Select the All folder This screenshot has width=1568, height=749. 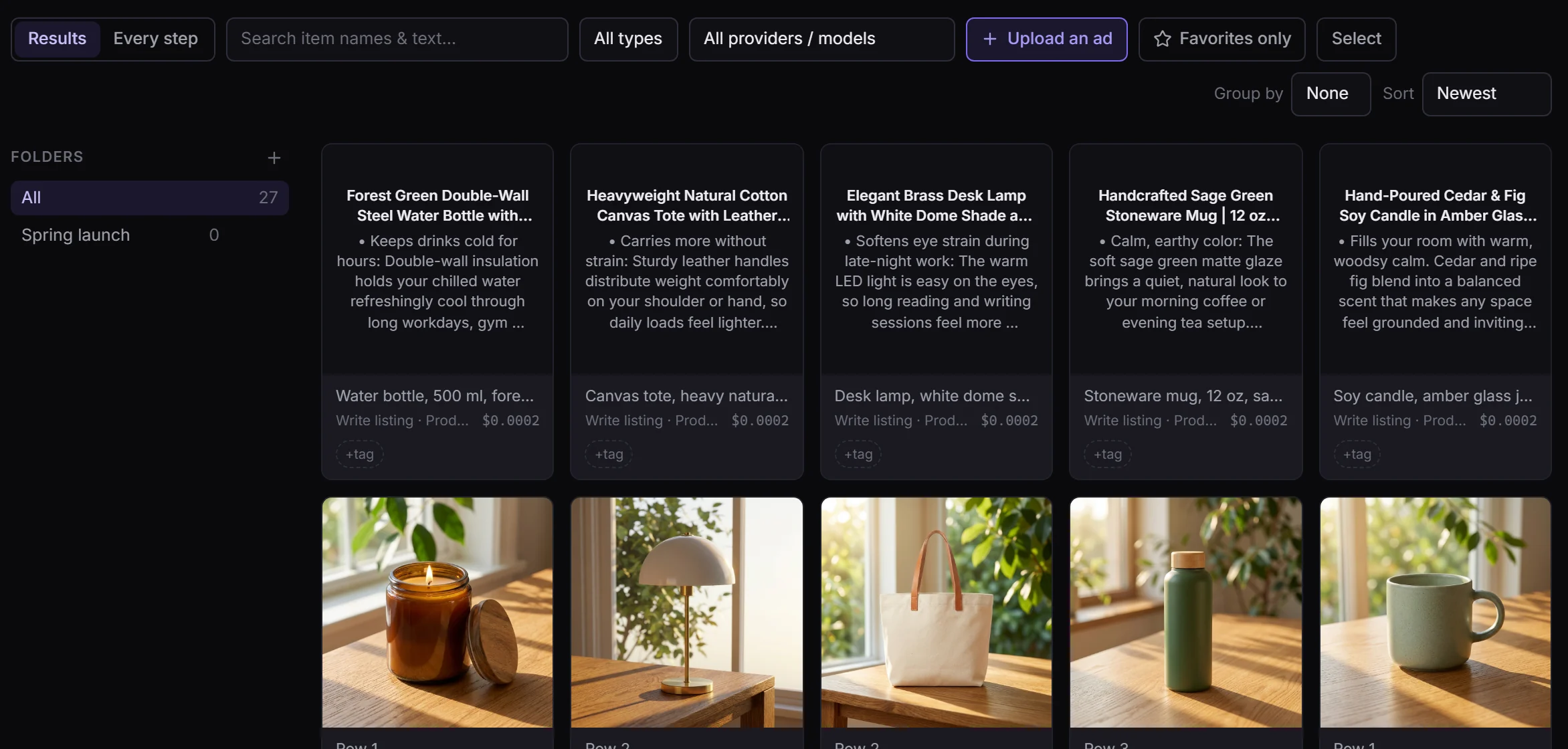[x=149, y=197]
